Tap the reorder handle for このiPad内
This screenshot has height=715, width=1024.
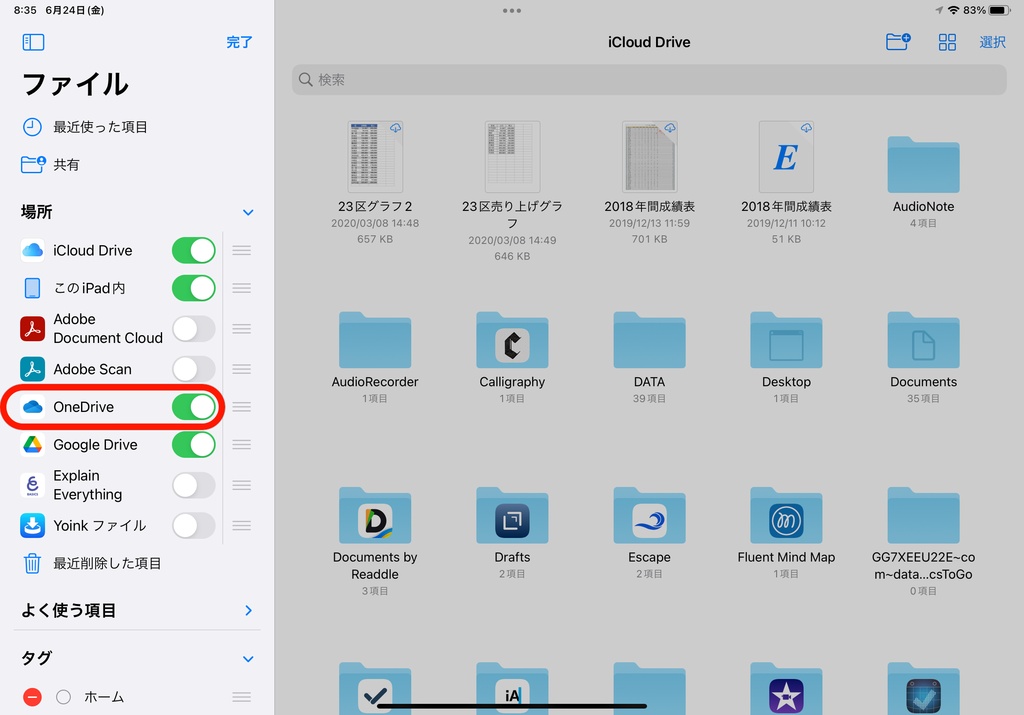pyautogui.click(x=242, y=288)
